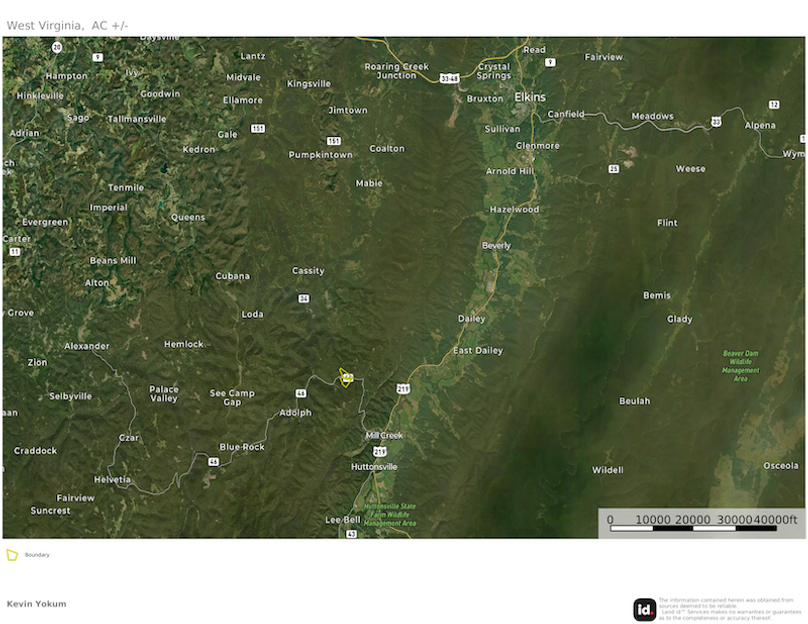Click the Beaver Dam Wildlife Management Area label
This screenshot has width=808, height=624.
pyautogui.click(x=740, y=366)
